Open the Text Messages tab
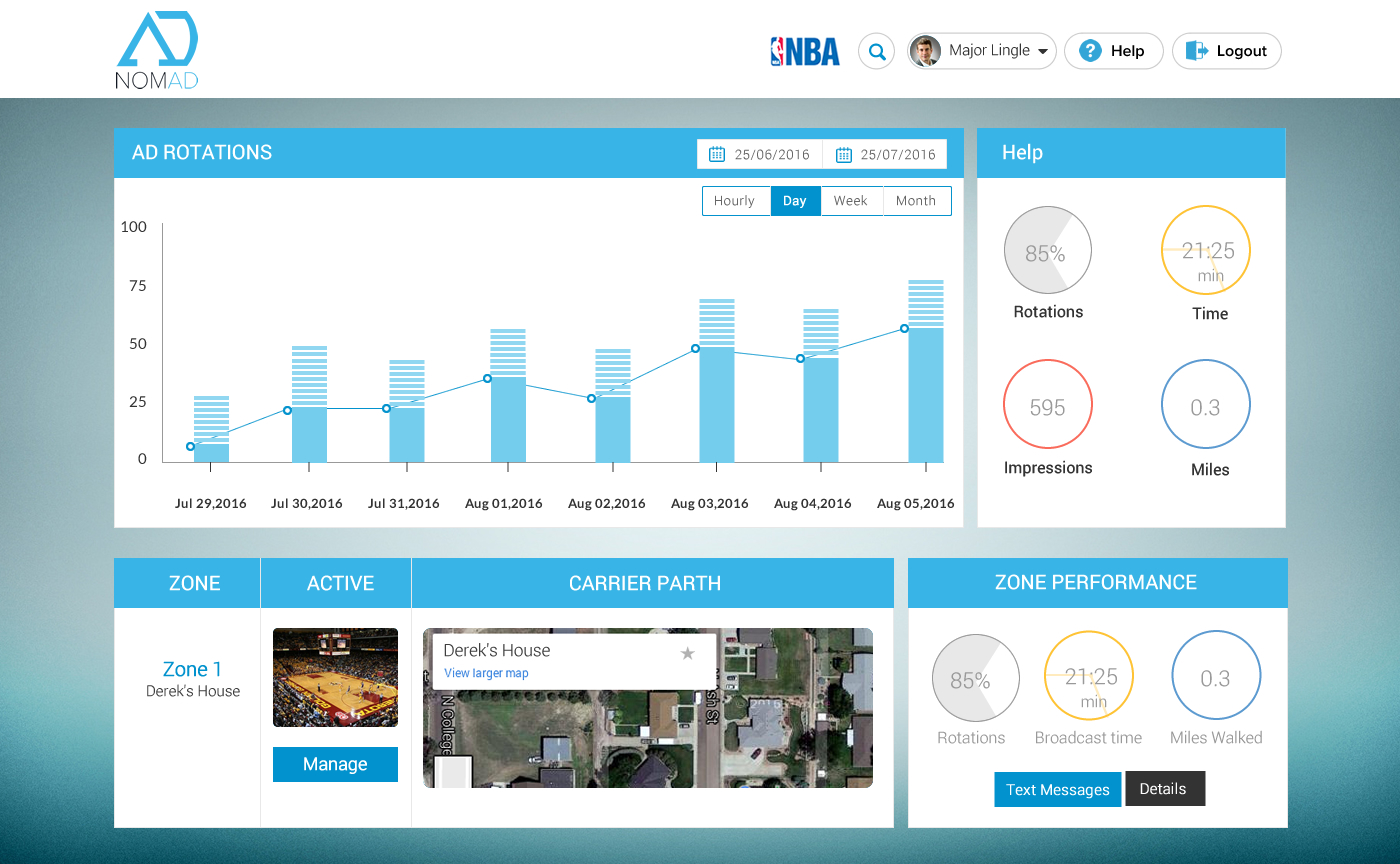 tap(1057, 789)
